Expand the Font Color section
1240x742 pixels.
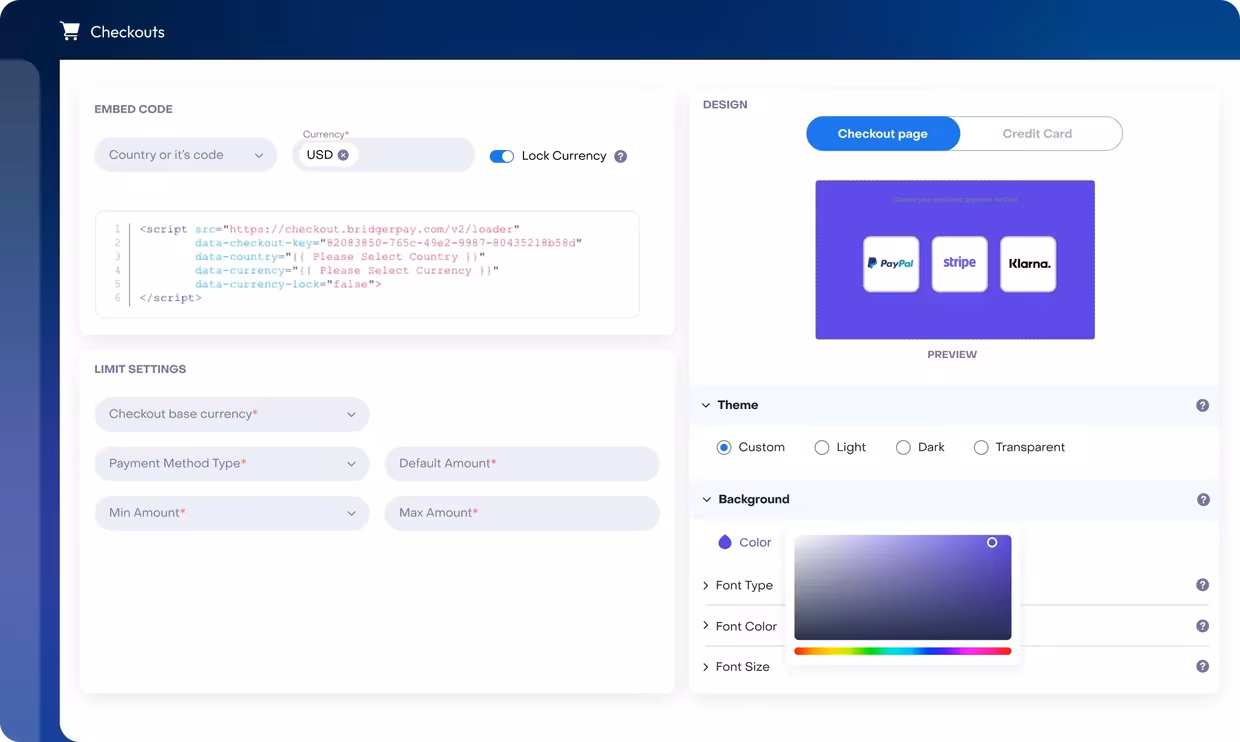[706, 626]
